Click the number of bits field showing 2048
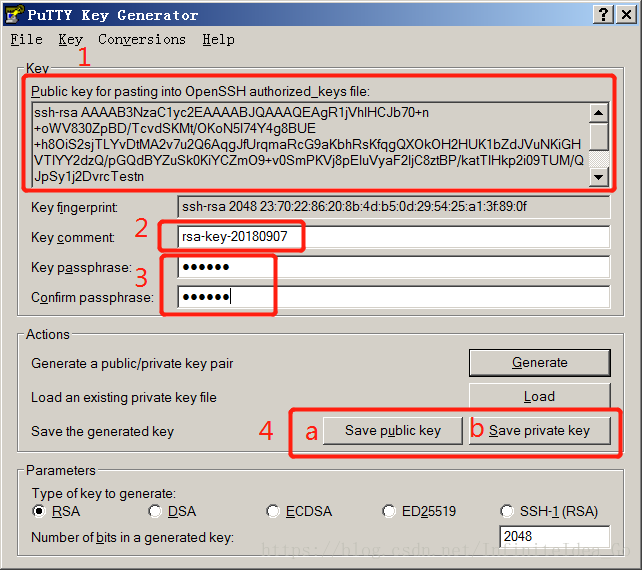Screen dimensions: 642x570 tap(555, 536)
